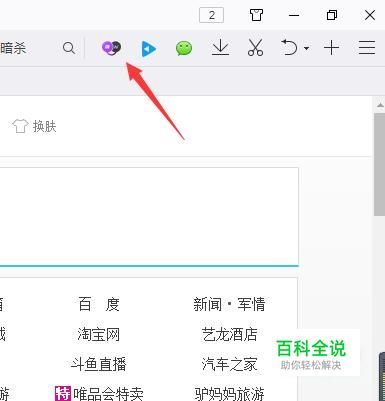The width and height of the screenshot is (385, 401).
Task: Click the plus add-extension icon
Action: point(331,48)
